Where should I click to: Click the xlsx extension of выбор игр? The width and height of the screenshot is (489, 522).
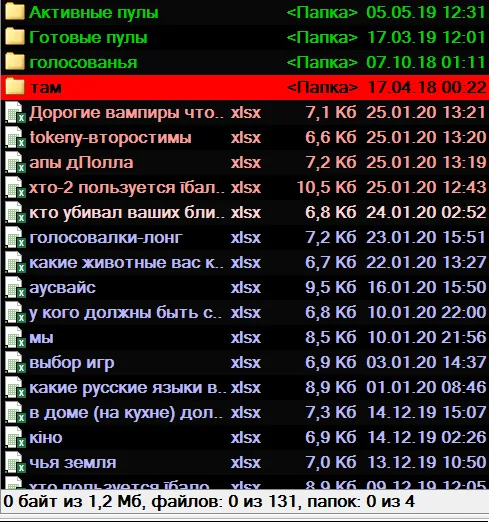point(246,362)
